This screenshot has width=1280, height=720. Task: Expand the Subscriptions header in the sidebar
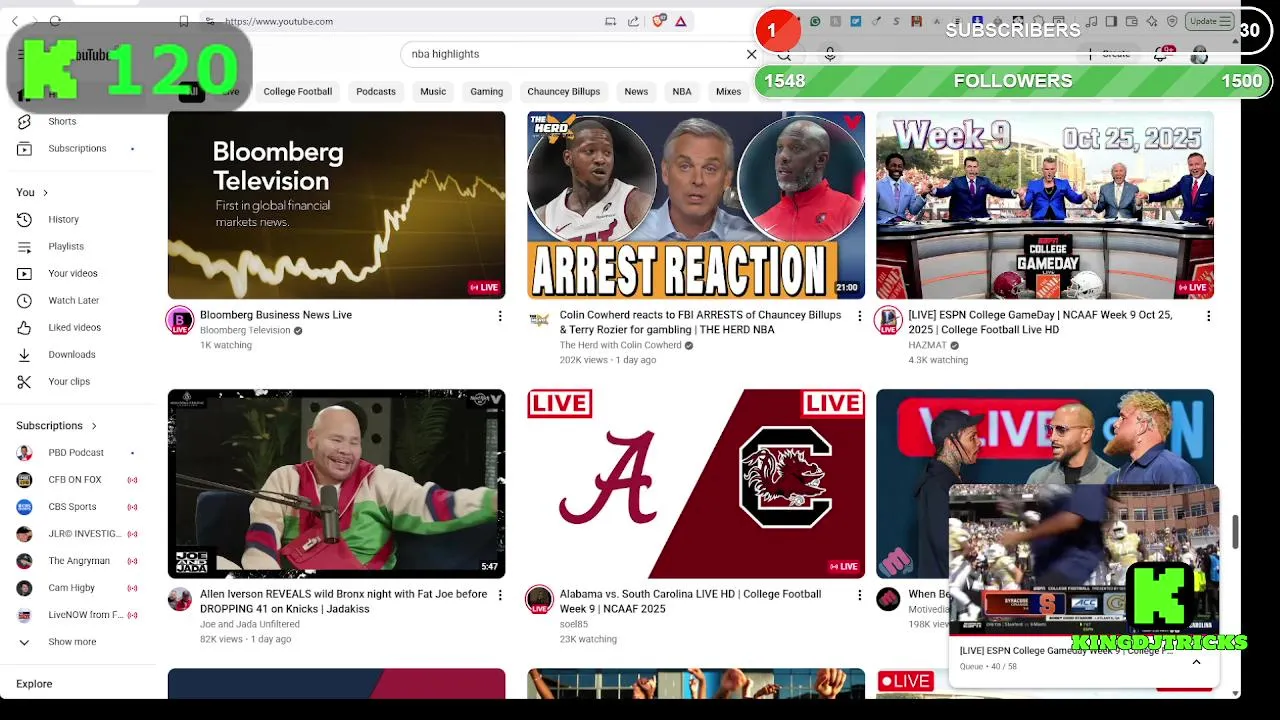pyautogui.click(x=57, y=426)
